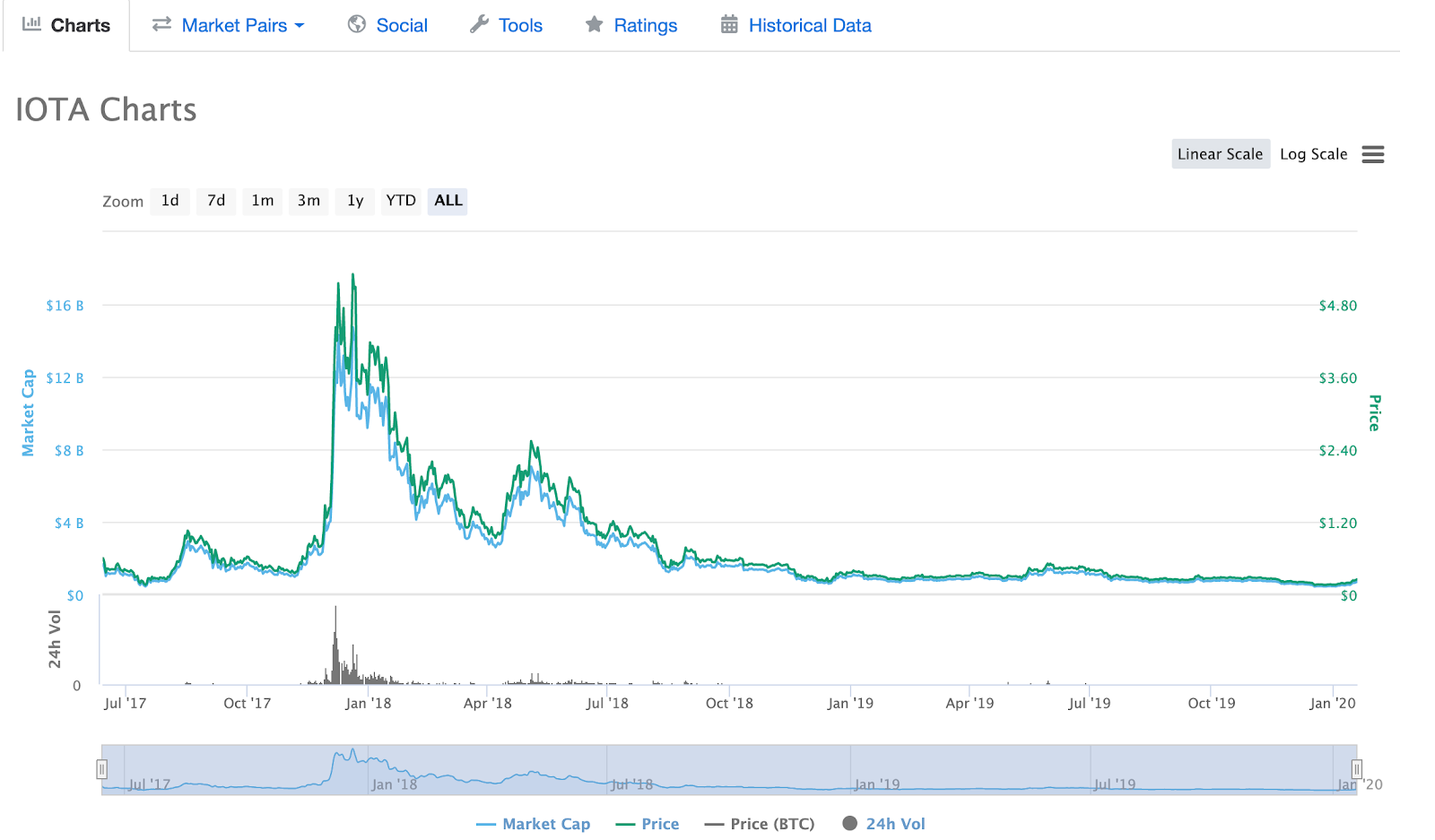Viewport: 1435px width, 840px height.
Task: Click the $12 B axis label
Action: 65,378
